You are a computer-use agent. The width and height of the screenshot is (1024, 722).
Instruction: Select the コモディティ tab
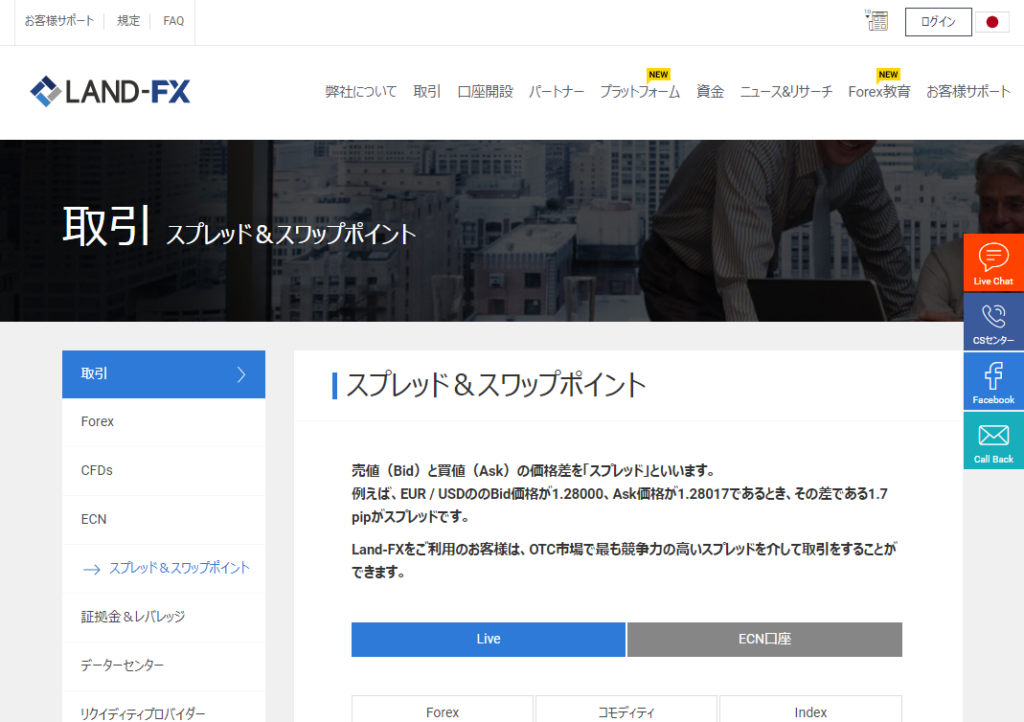[626, 710]
